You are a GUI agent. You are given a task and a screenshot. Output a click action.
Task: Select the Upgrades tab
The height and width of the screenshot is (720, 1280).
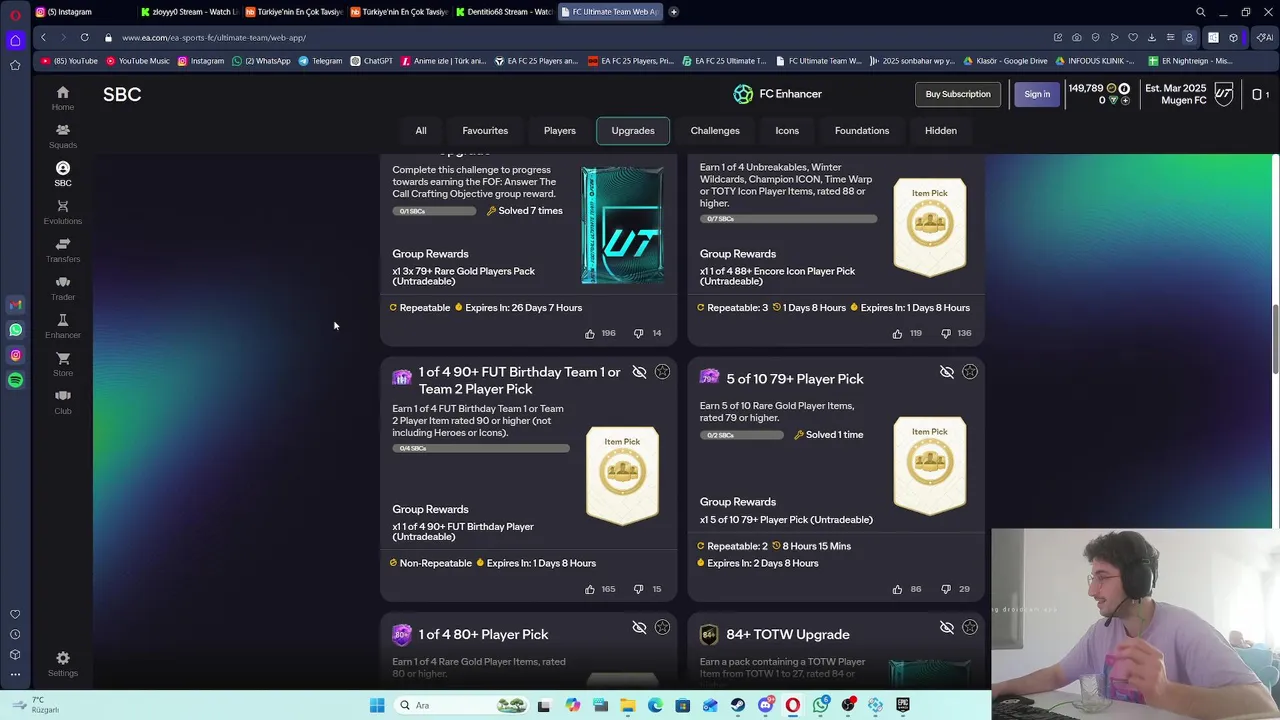tap(633, 131)
